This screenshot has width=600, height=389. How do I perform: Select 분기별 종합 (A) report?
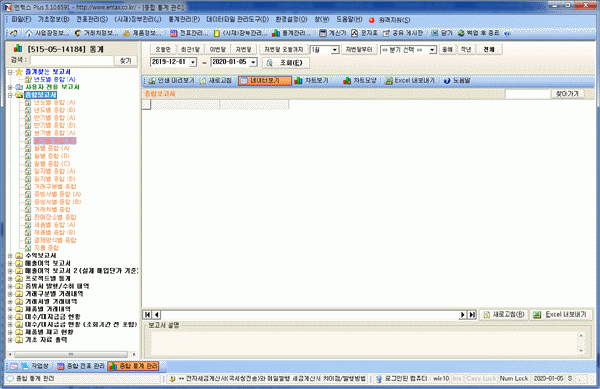[55, 133]
